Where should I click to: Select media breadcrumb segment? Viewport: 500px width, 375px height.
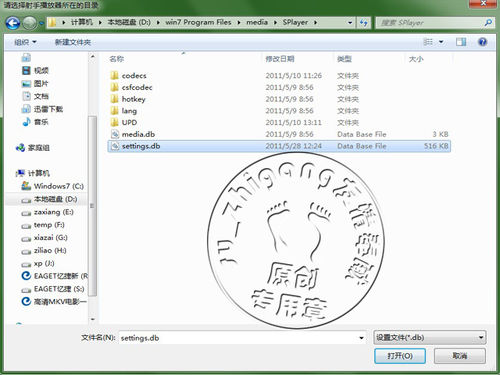(x=257, y=22)
